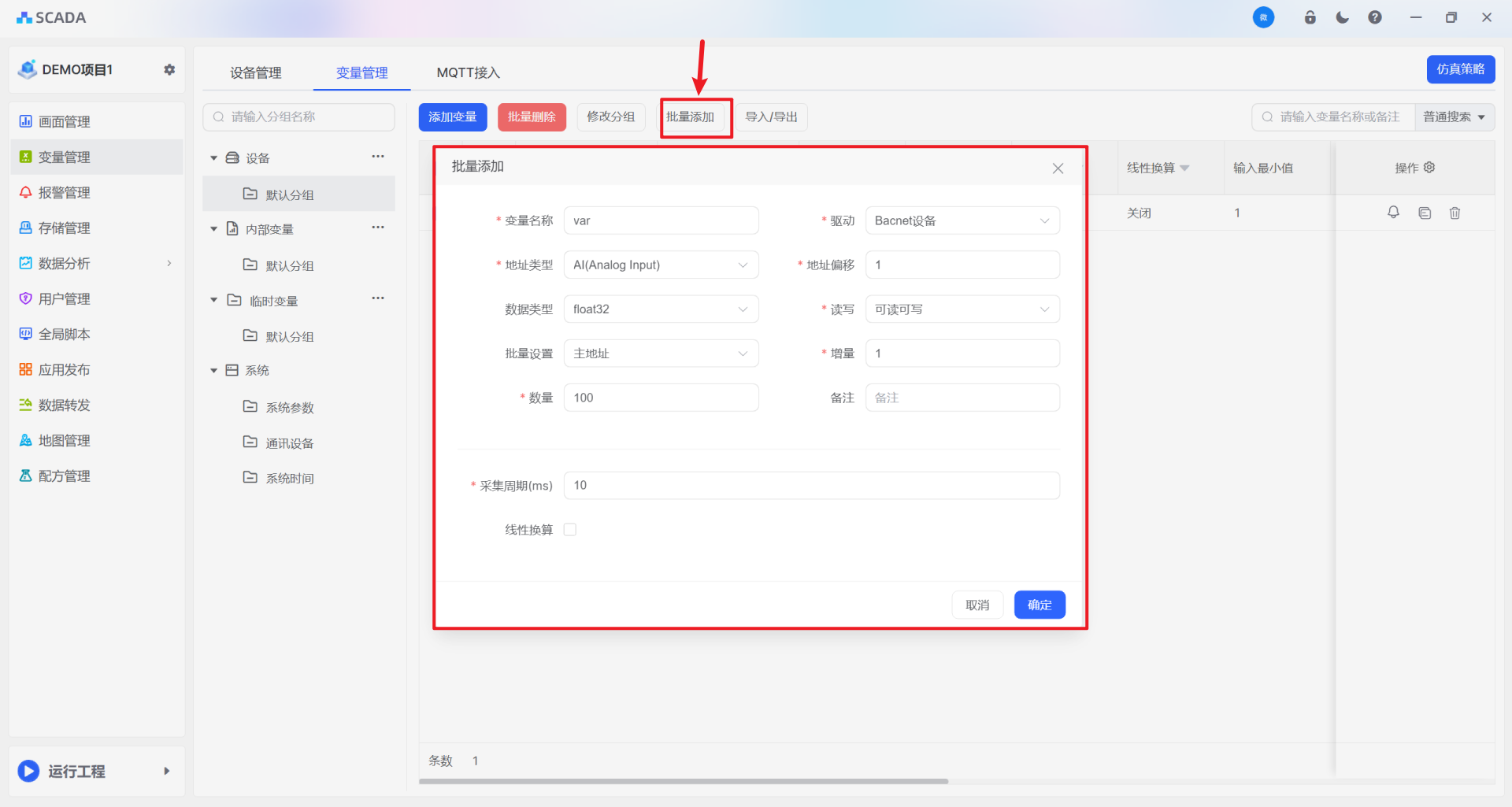This screenshot has height=807, width=1512.
Task: Click the 采集周期 input field
Action: [x=811, y=486]
